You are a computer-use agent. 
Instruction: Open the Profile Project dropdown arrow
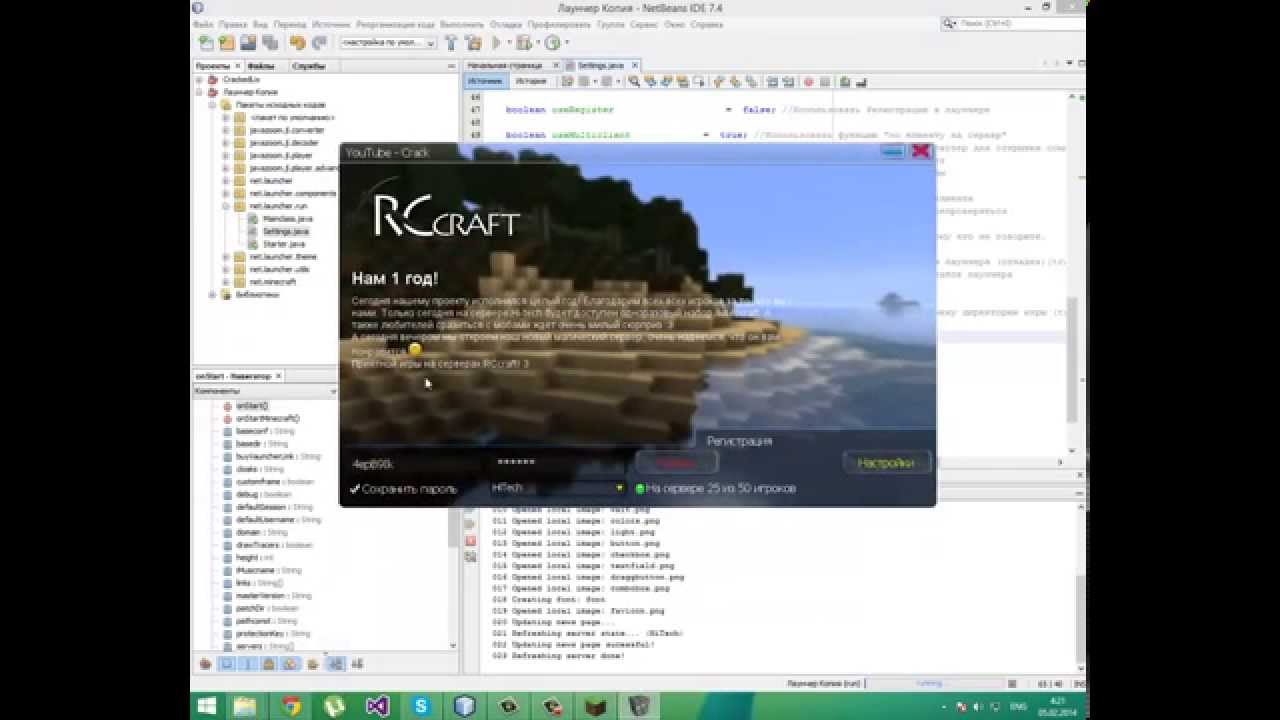pyautogui.click(x=567, y=43)
